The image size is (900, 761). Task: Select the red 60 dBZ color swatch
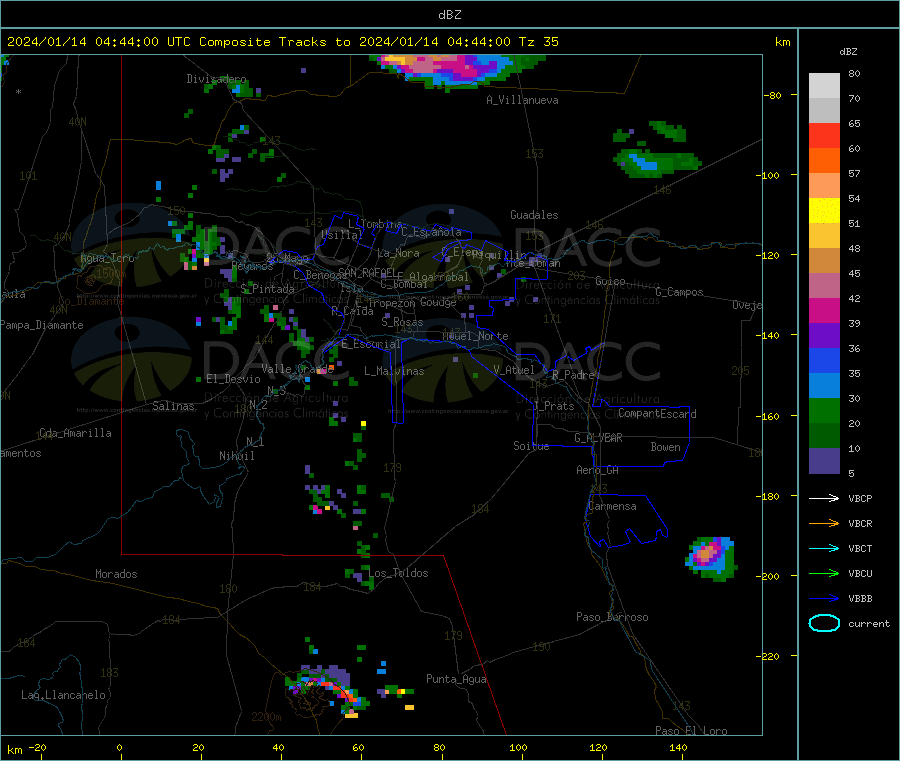[824, 135]
